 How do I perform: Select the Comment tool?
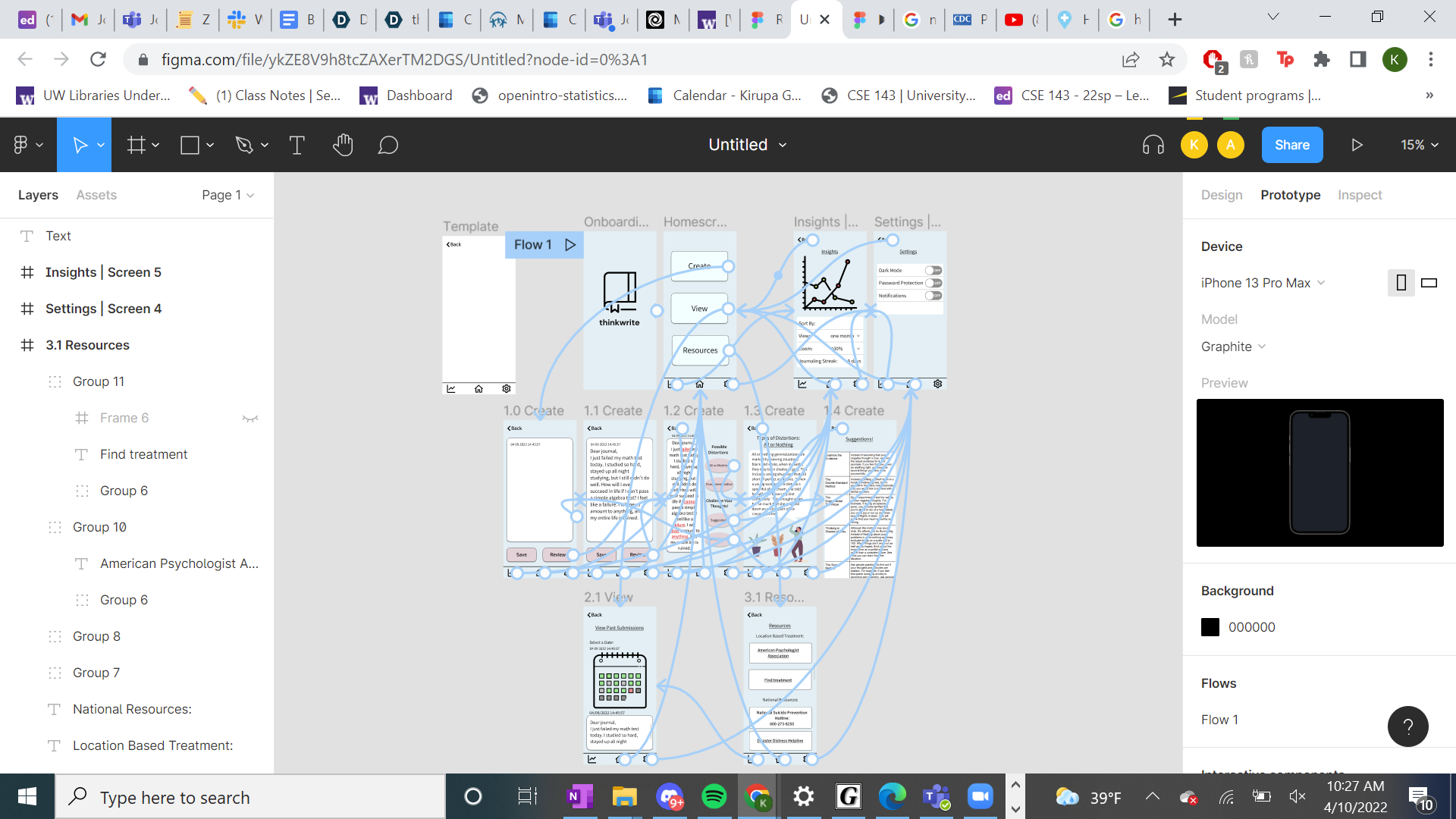coord(388,145)
